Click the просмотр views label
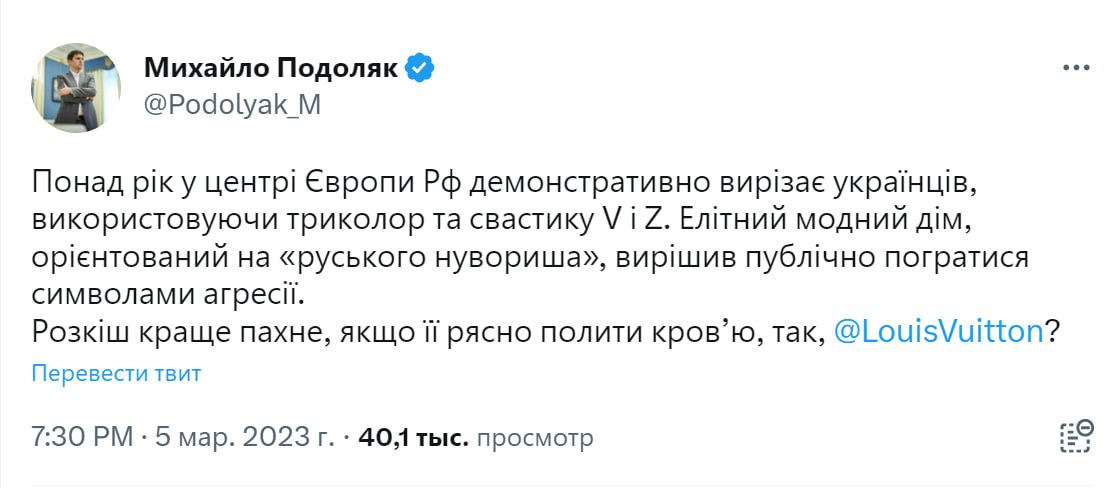Viewport: 1119px width, 488px height. tap(535, 438)
